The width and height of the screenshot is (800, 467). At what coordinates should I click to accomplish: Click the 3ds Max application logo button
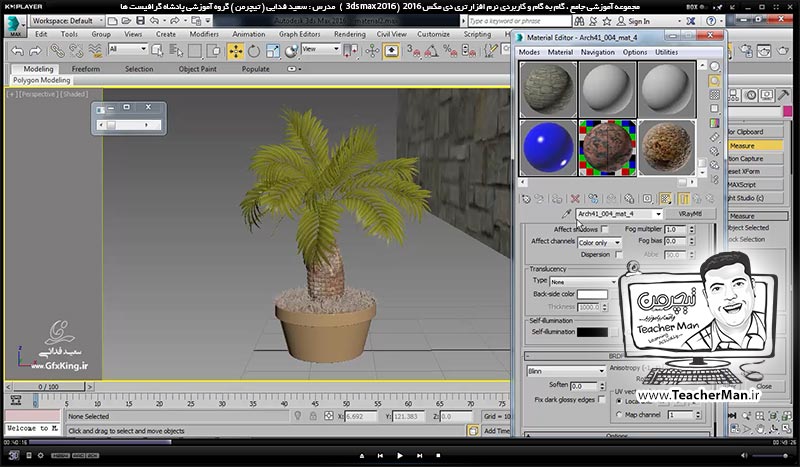click(14, 26)
